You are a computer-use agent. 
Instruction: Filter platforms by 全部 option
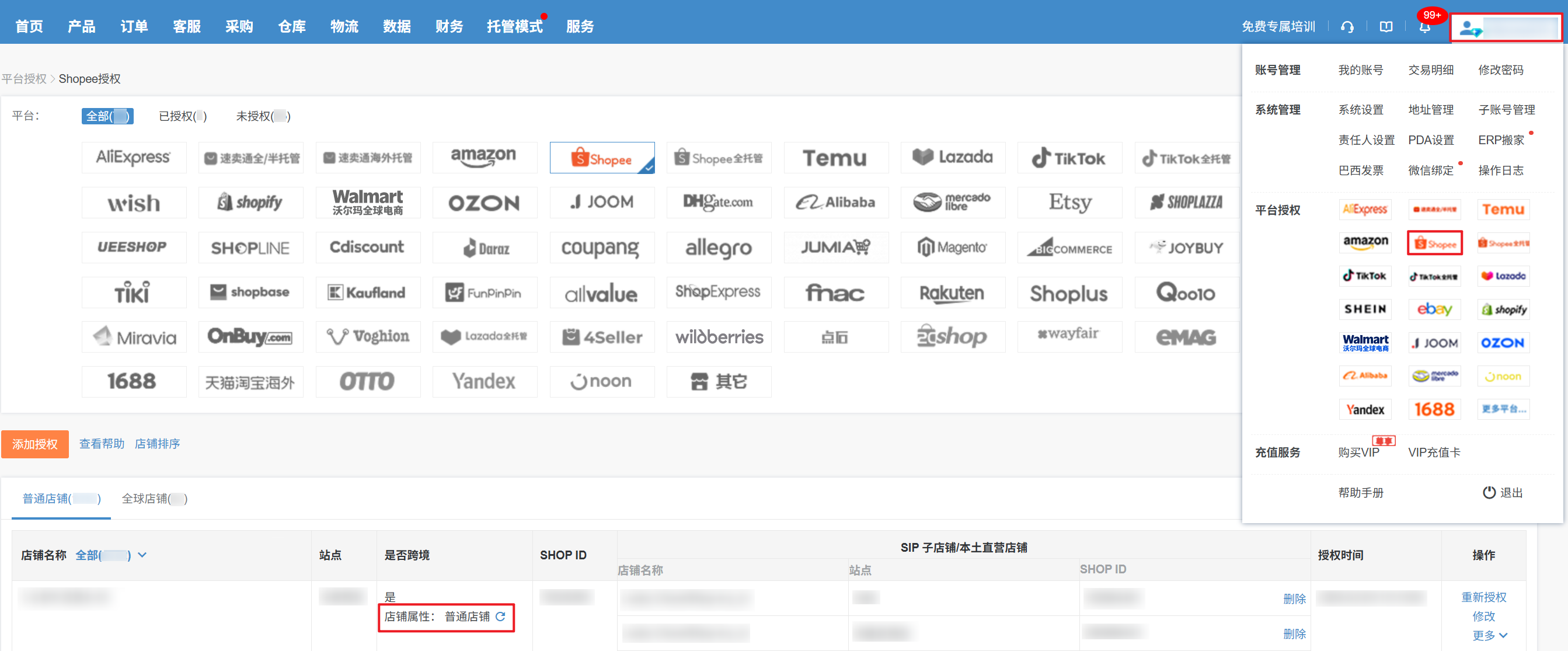coord(107,116)
